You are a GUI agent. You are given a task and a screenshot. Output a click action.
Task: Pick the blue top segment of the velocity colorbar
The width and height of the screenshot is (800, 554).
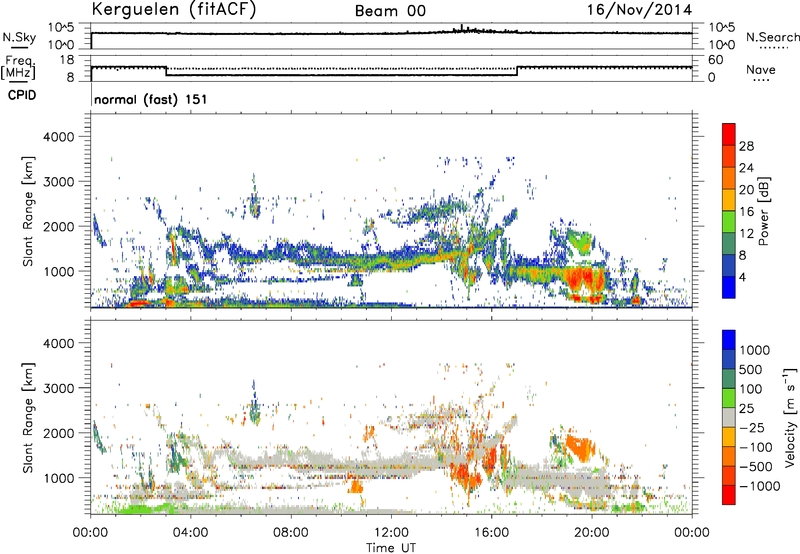point(729,340)
